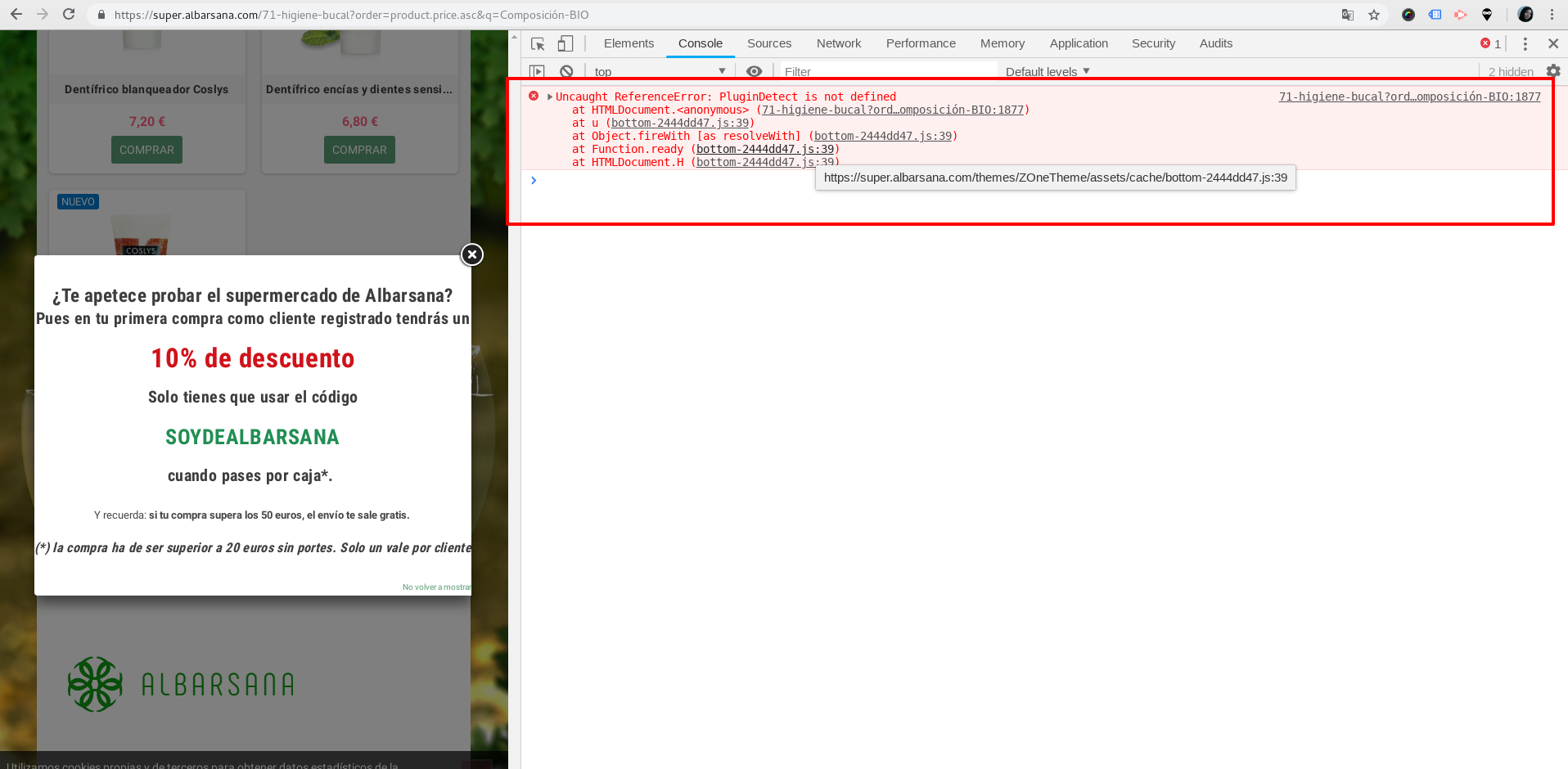This screenshot has height=769, width=1568.
Task: Go forward in browser history
Action: pos(43,15)
